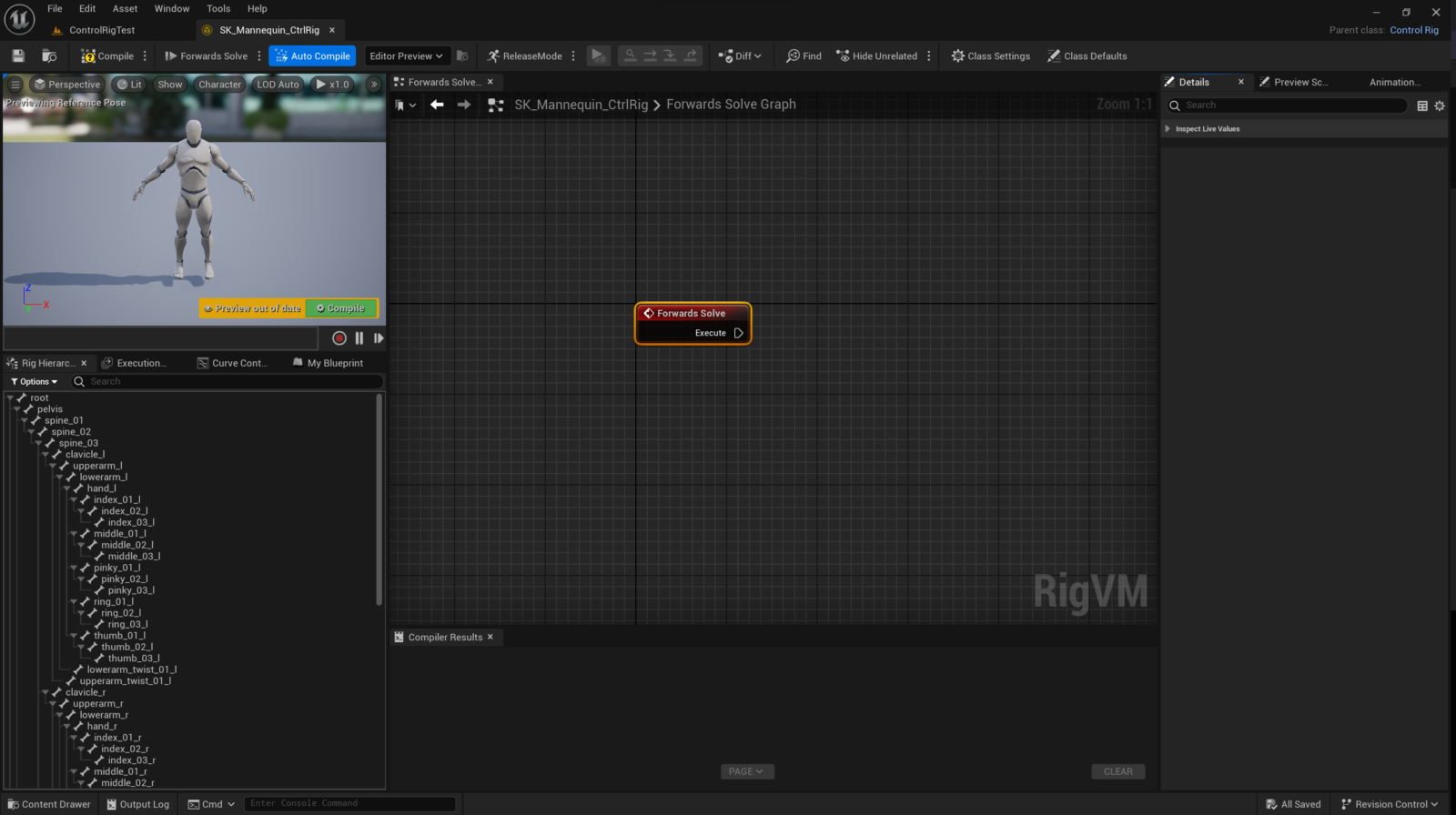Click the Browse to asset icon
The width and height of the screenshot is (1456, 815).
49,56
